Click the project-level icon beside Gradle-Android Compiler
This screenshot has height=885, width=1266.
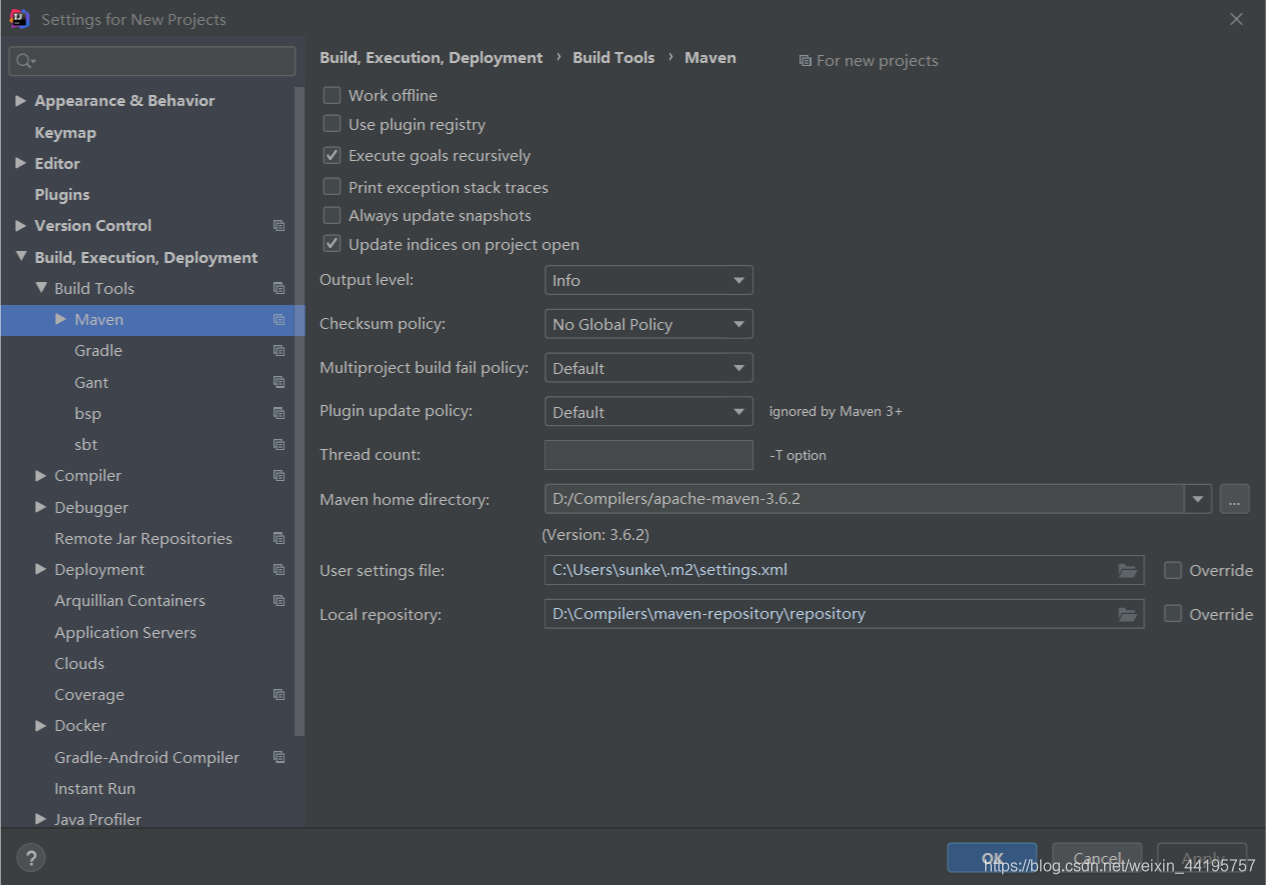point(279,758)
